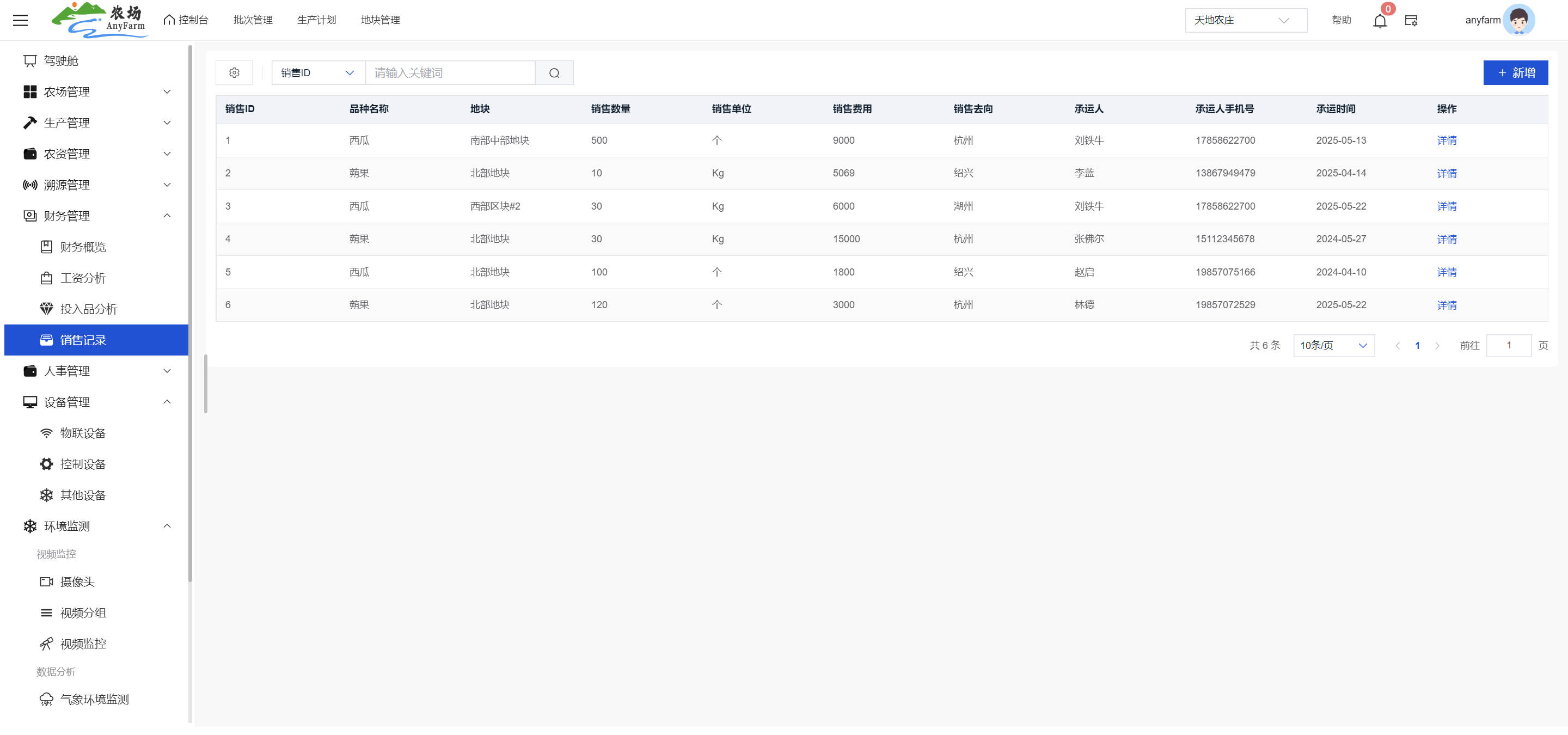The width and height of the screenshot is (1568, 735).
Task: Click the 新增 button
Action: pos(1515,73)
